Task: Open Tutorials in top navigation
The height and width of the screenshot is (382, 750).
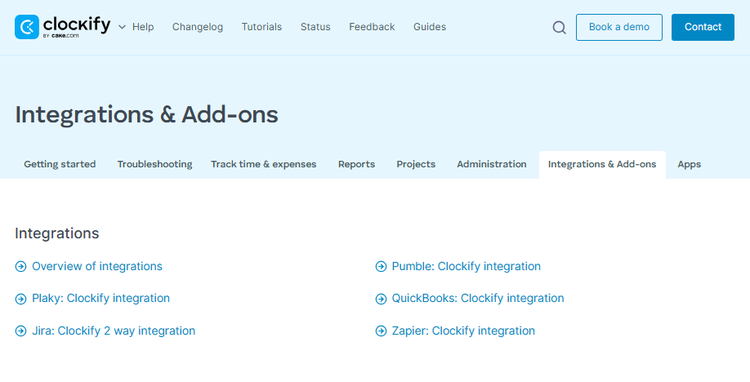Action: pos(262,27)
